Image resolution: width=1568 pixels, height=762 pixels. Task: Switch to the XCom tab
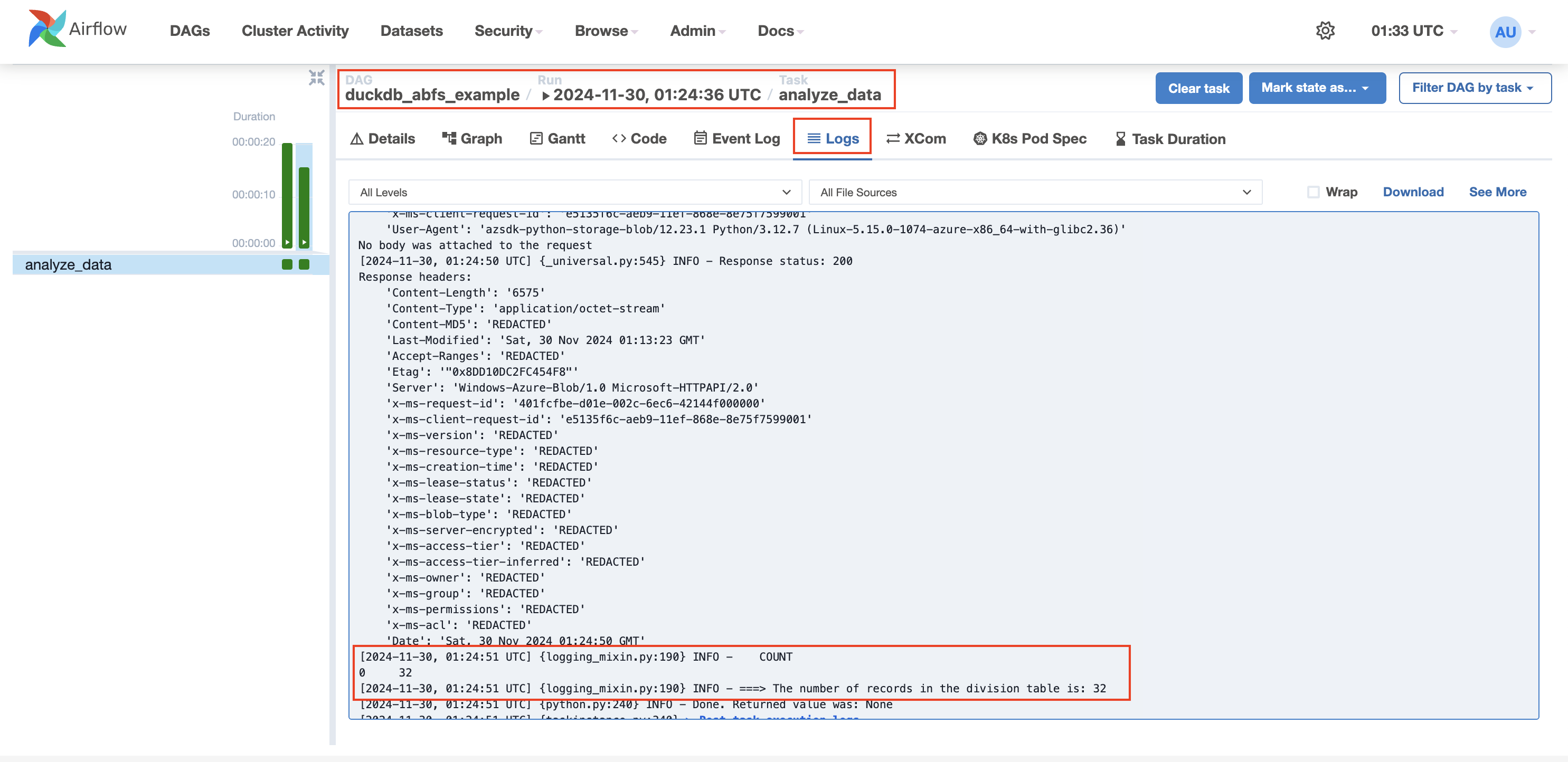916,139
